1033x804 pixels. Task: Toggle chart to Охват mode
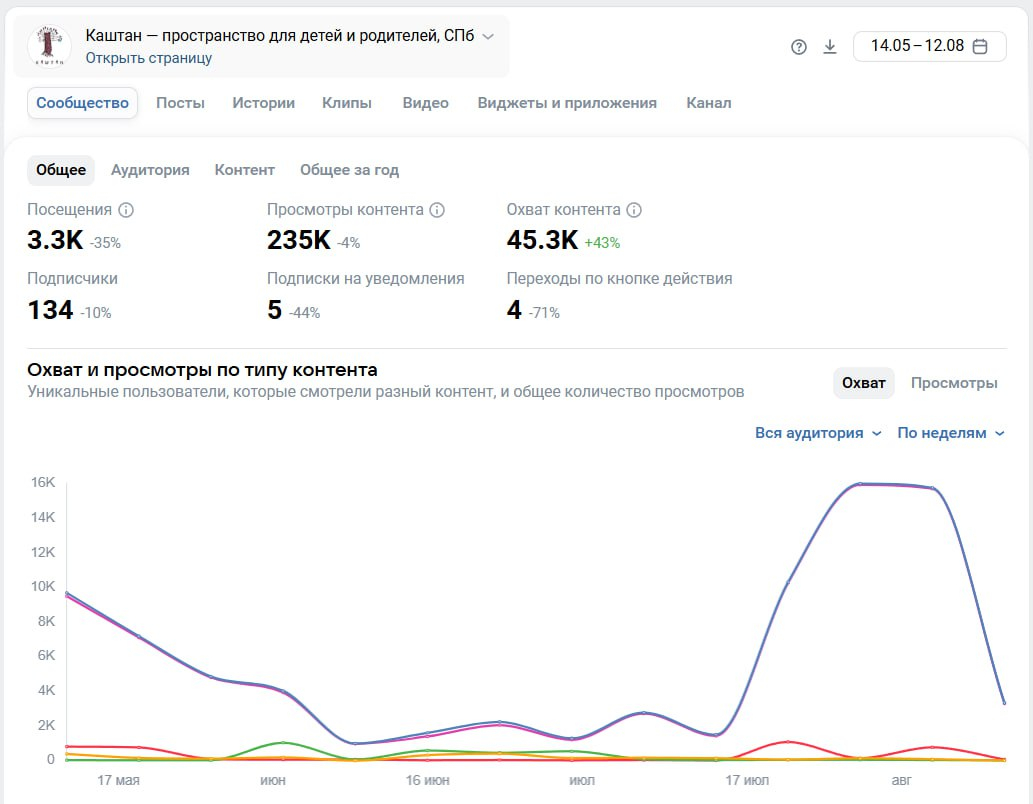864,383
